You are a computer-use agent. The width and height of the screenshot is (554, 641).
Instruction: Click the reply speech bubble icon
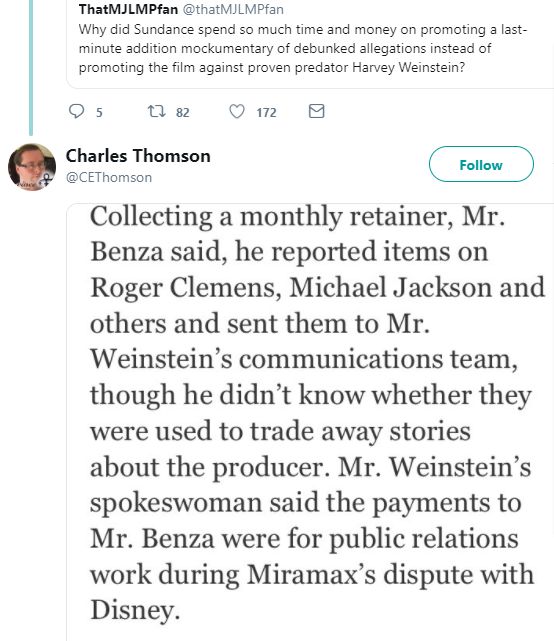pos(76,111)
